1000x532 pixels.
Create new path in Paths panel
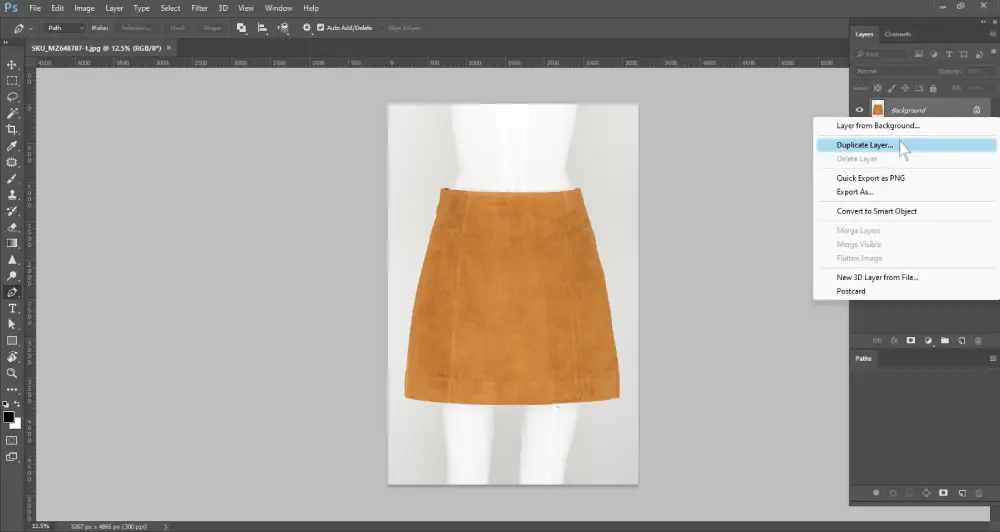pos(962,493)
